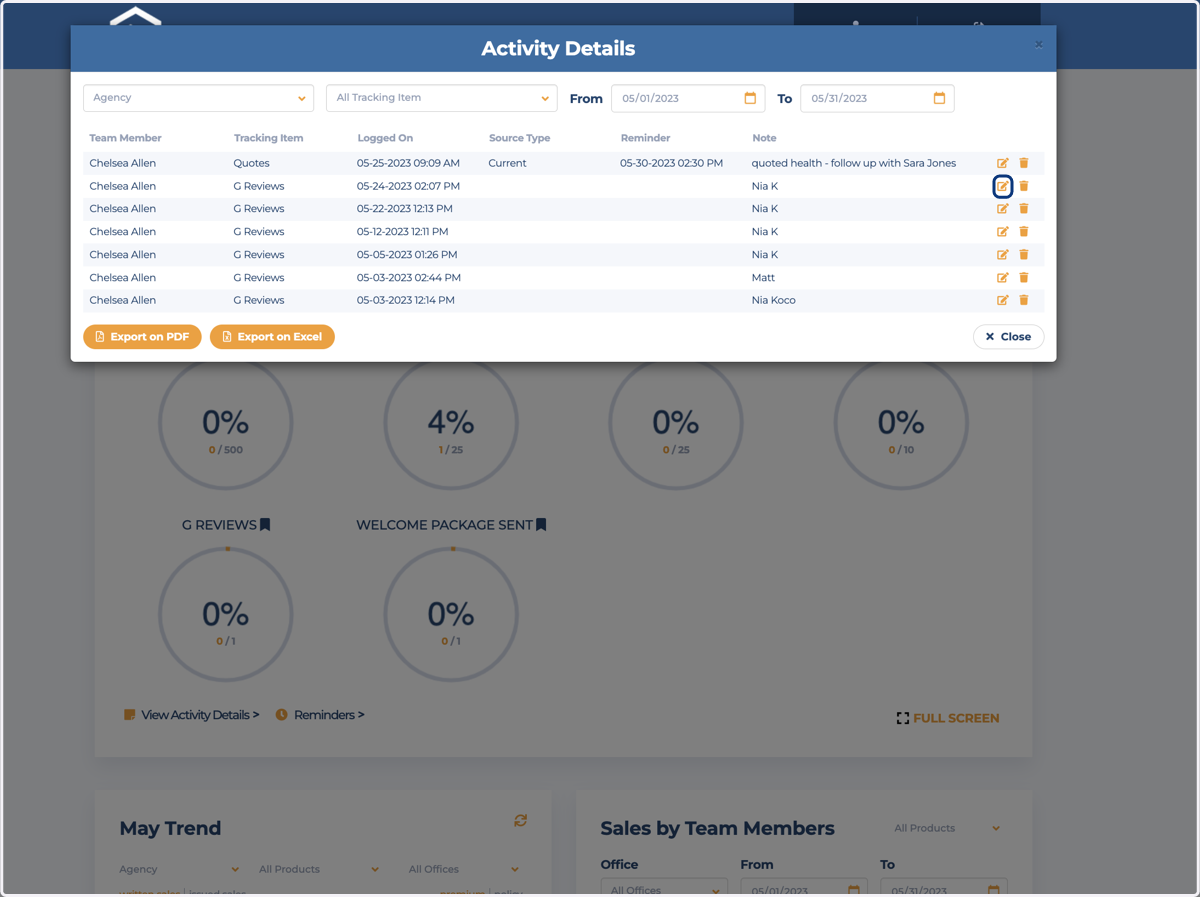
Task: Click the G REVIEWS bookmark icon
Action: point(265,525)
